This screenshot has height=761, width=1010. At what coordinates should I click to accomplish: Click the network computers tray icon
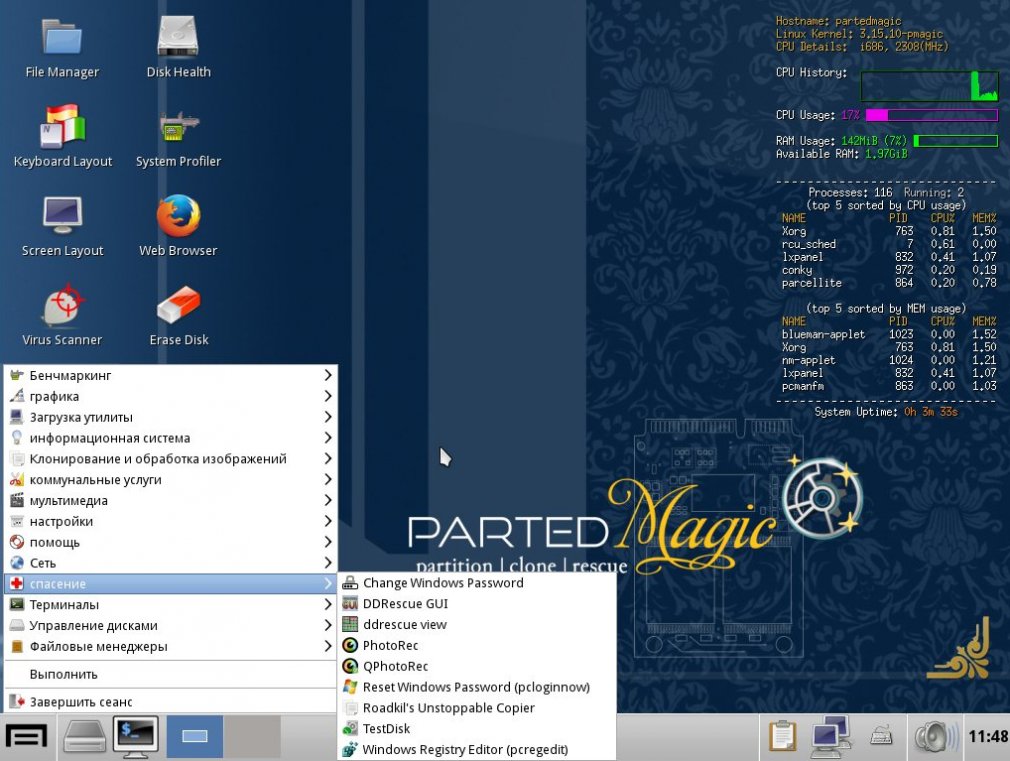tap(831, 736)
